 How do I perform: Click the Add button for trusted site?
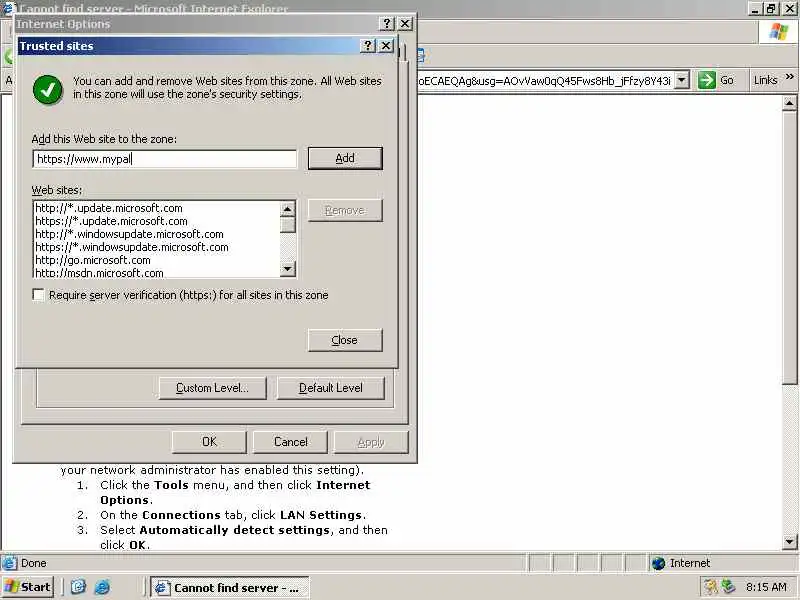point(345,158)
